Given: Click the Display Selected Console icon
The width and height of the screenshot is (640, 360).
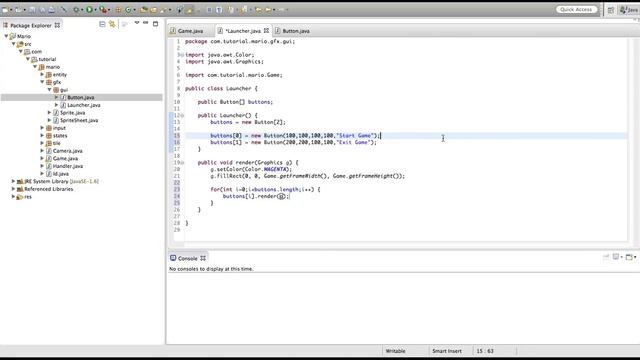Looking at the screenshot, I should [x=616, y=257].
